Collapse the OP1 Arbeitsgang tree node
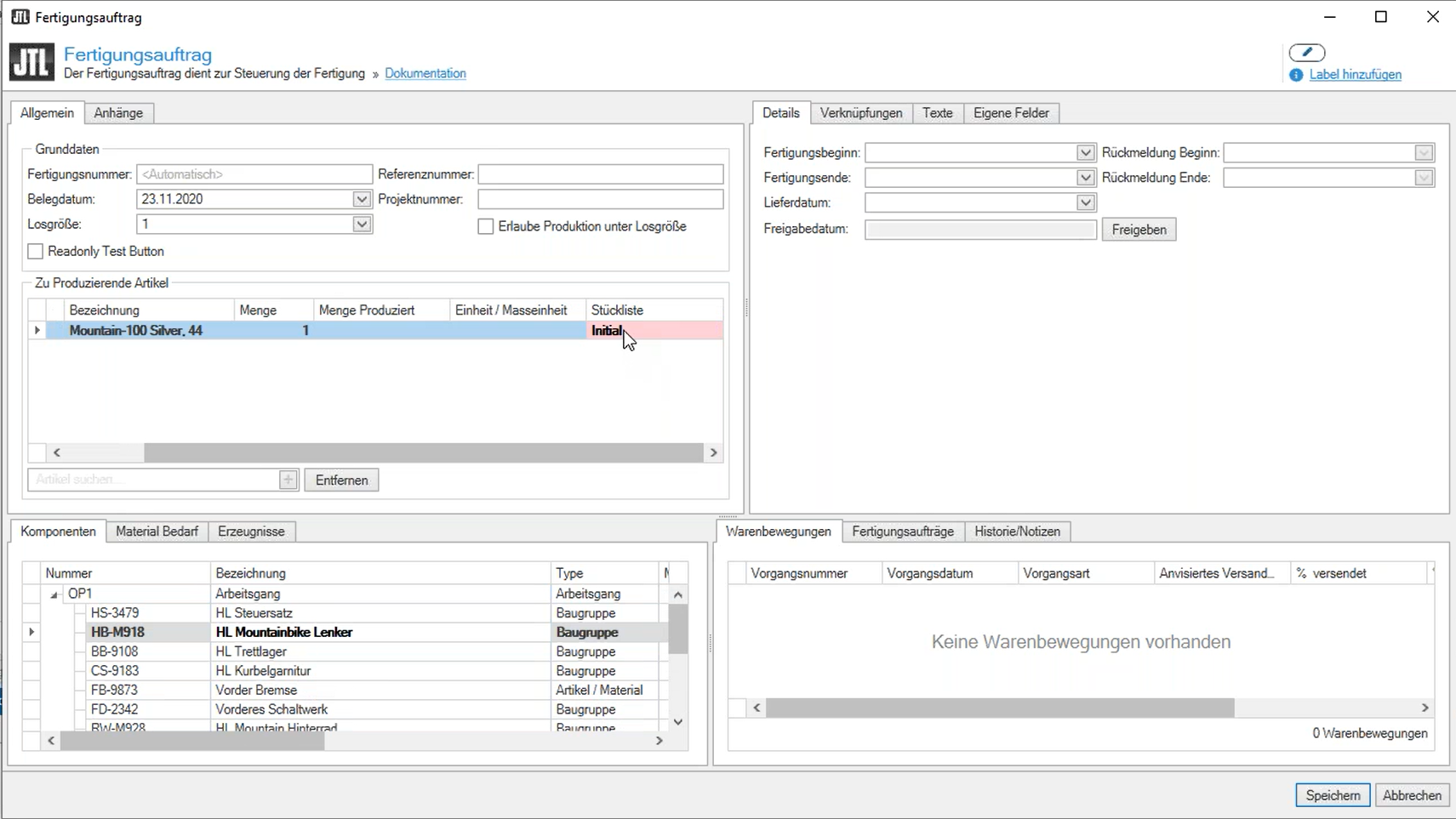The image size is (1456, 819). [x=54, y=594]
